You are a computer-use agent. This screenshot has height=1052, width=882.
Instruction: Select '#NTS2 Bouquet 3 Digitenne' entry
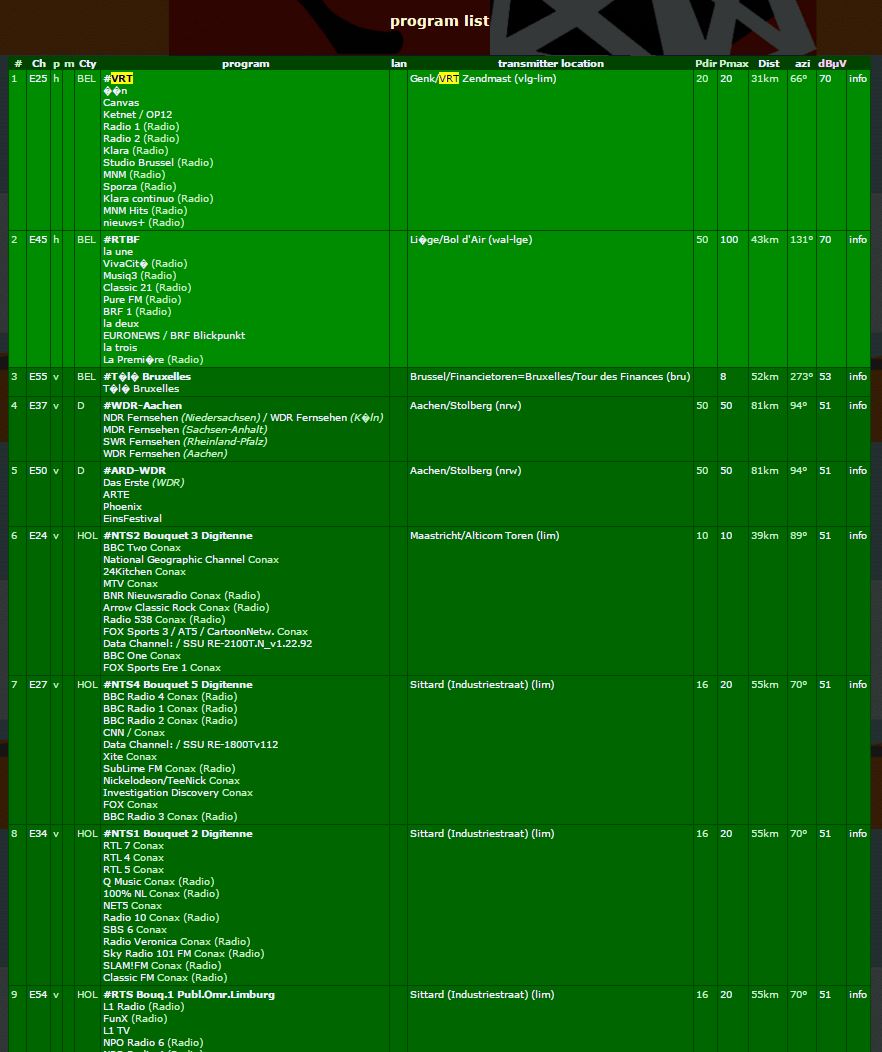pos(178,535)
